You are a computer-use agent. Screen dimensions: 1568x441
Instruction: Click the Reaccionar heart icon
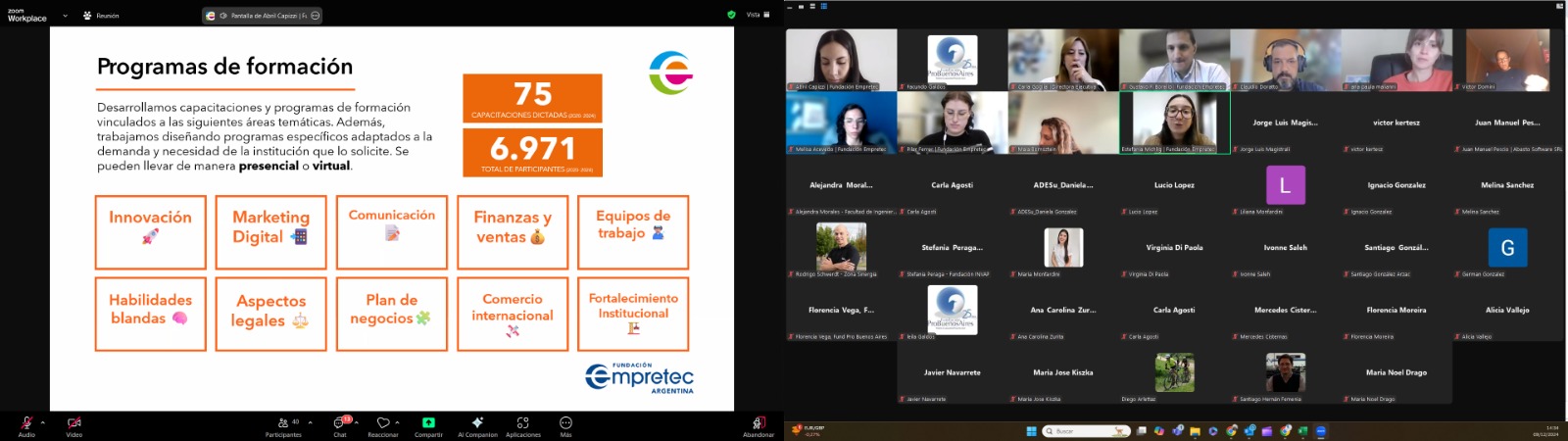[382, 423]
